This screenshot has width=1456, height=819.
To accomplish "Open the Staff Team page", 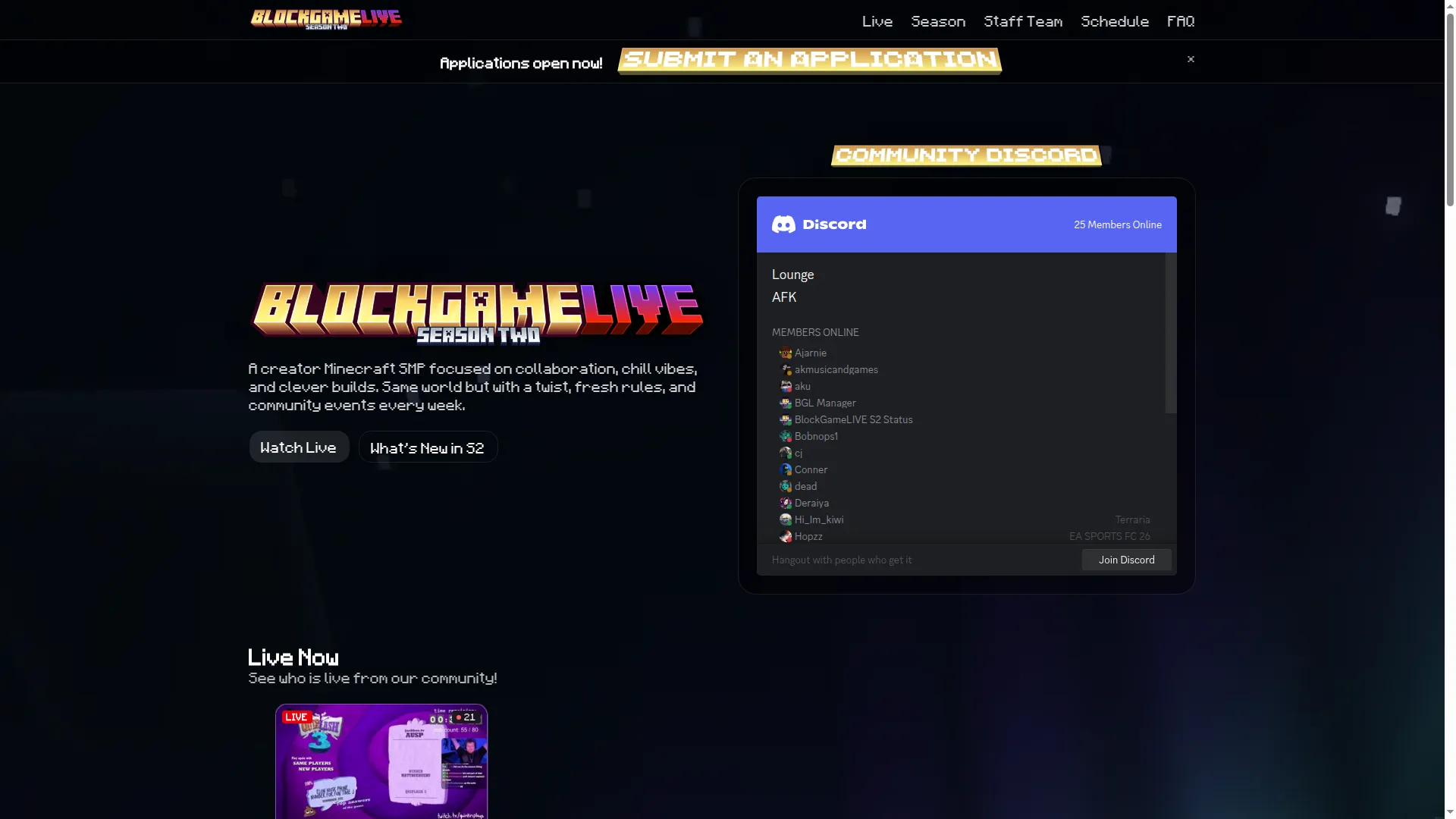I will 1023,21.
